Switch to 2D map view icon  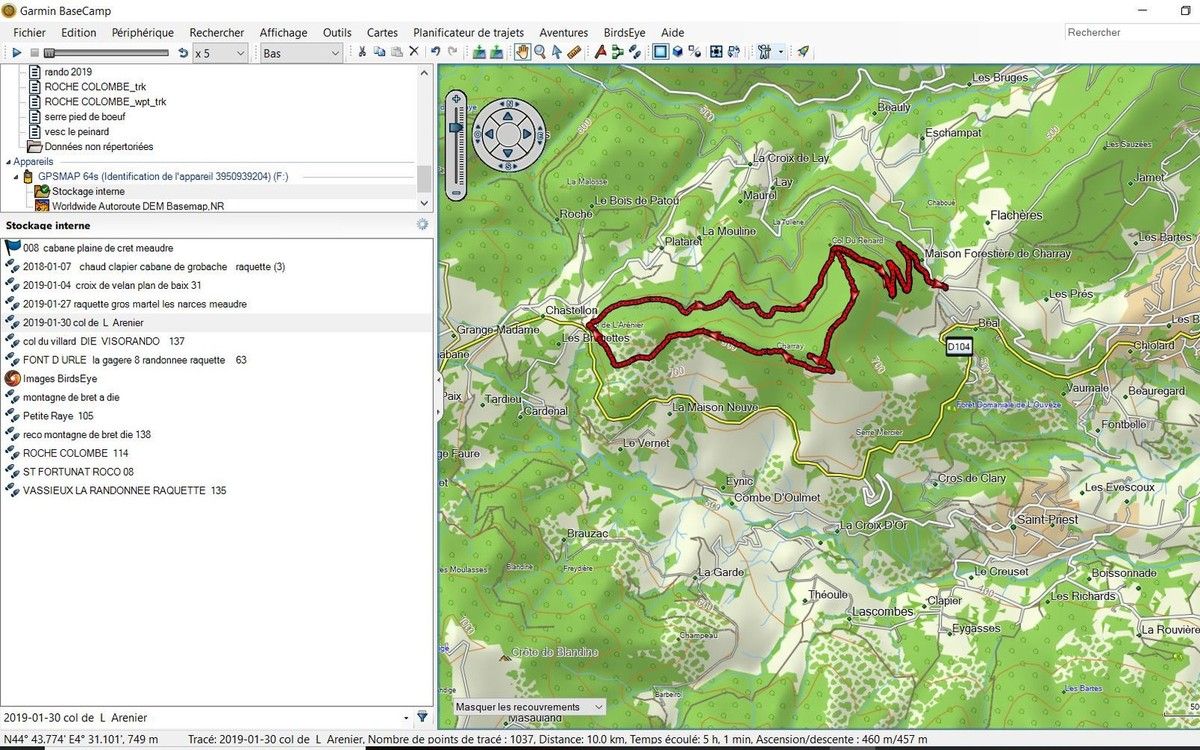[660, 52]
